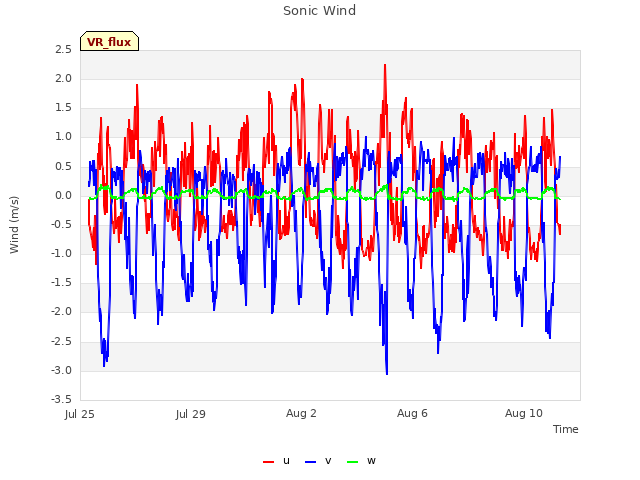Click the Aug 6 x-axis label
The height and width of the screenshot is (480, 640).
click(412, 413)
